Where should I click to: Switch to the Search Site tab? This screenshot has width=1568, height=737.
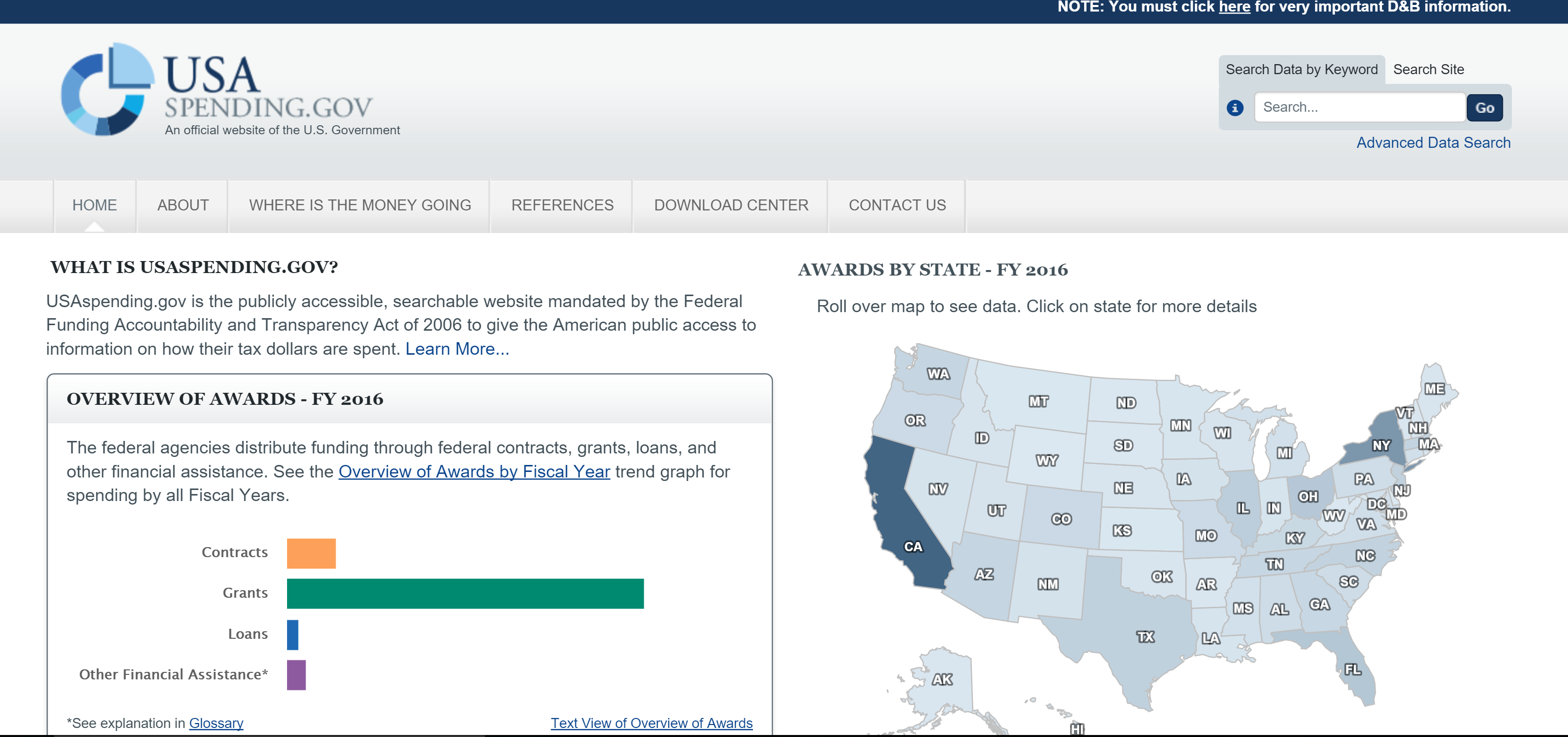click(x=1428, y=70)
